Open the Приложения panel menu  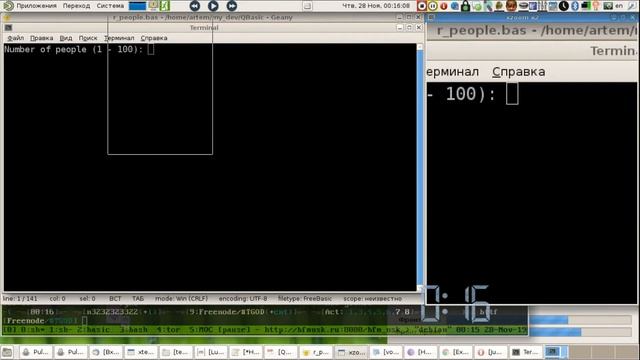(36, 6)
